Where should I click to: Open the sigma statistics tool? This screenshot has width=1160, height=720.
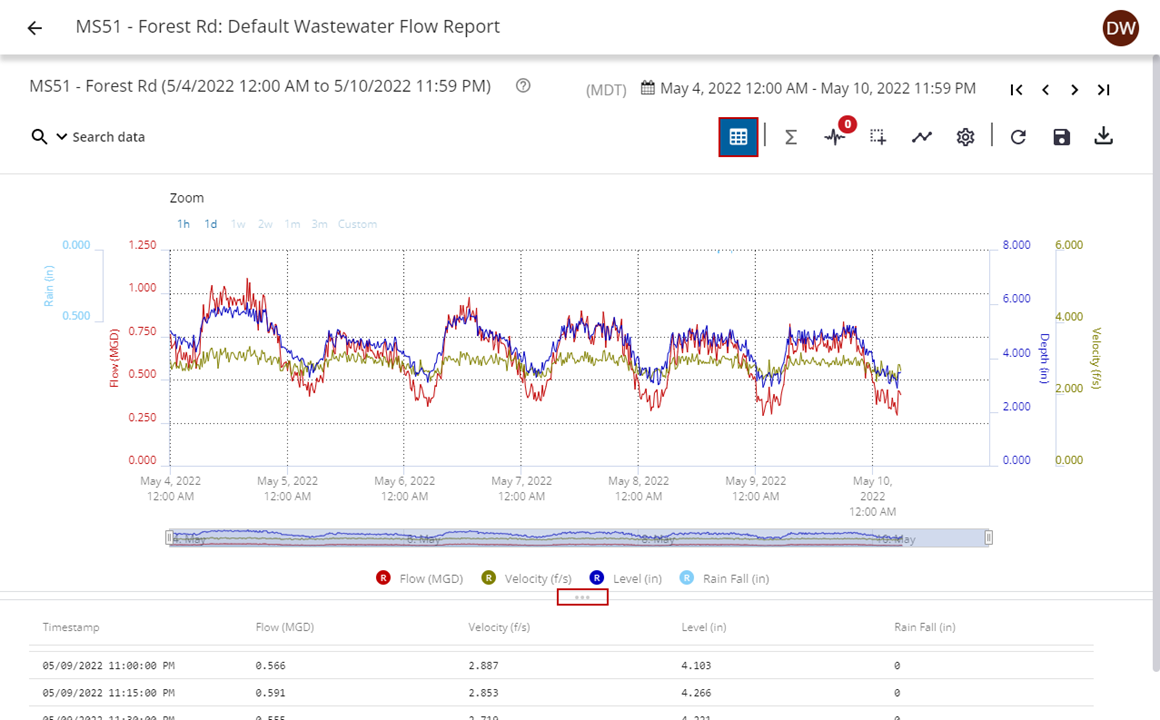pyautogui.click(x=790, y=137)
